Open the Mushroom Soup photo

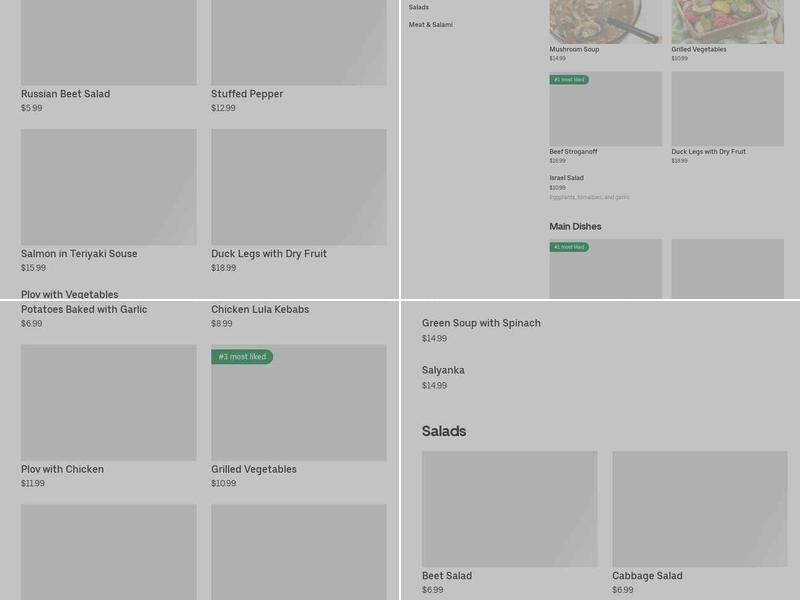[x=605, y=21]
